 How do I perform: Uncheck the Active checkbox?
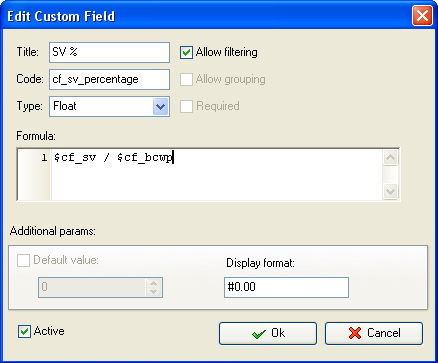(24, 332)
